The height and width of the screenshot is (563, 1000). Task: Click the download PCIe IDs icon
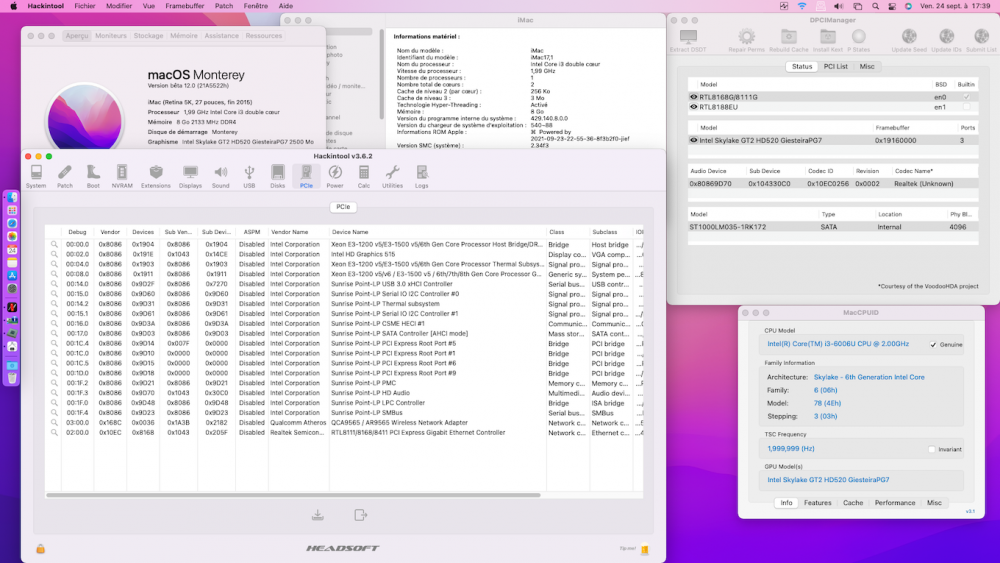pos(318,515)
